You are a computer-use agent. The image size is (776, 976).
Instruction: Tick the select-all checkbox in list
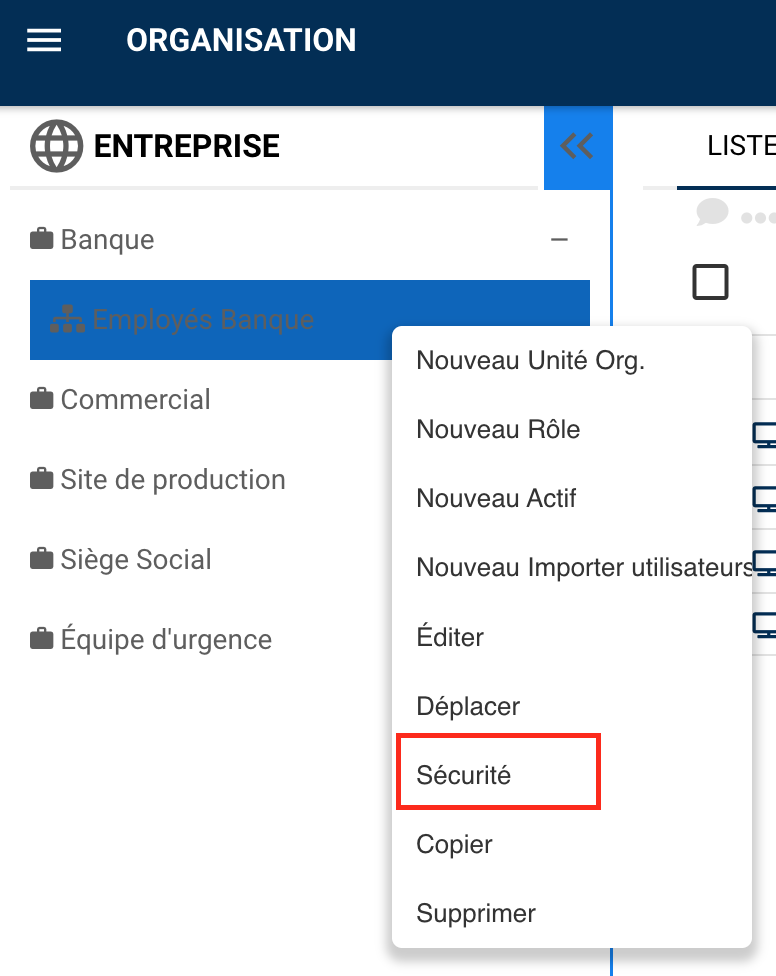[x=710, y=282]
